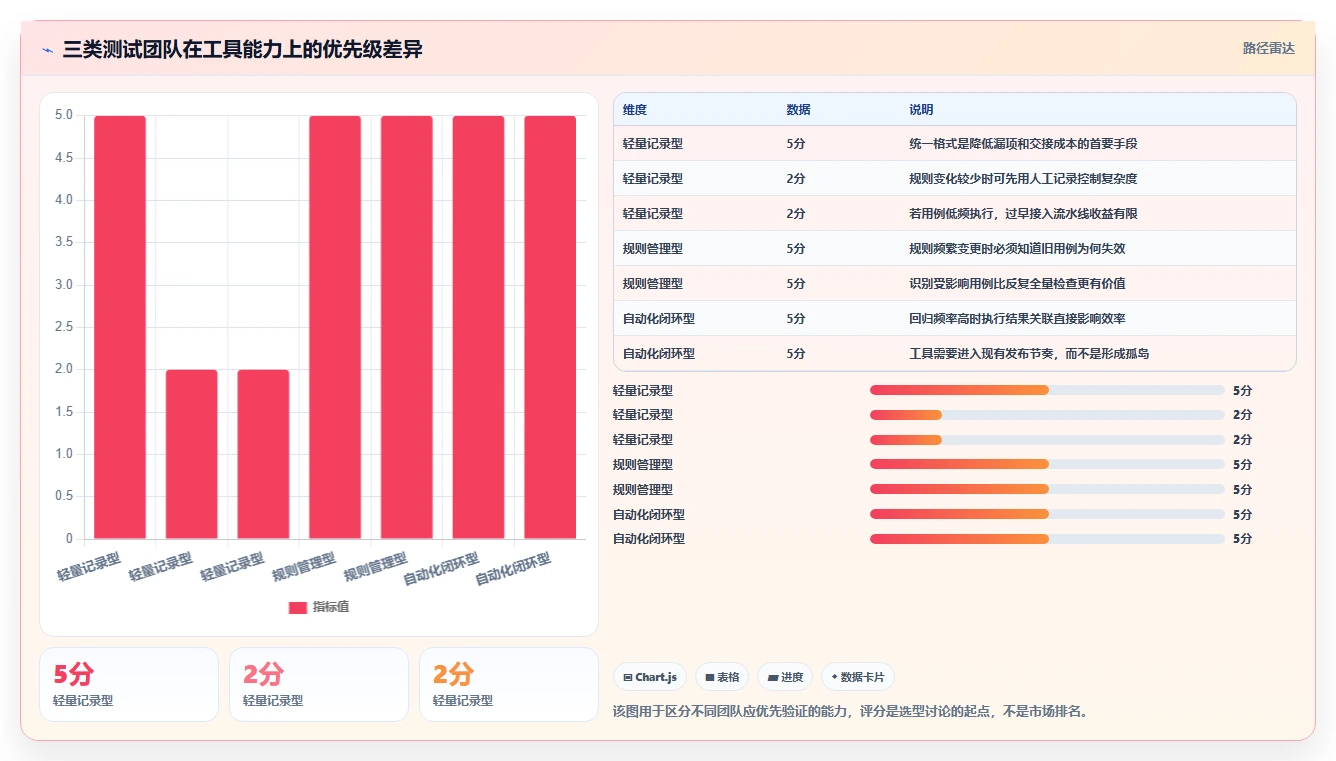1336x761 pixels.
Task: Click the 2.5 y-axis tick label
Action: pyautogui.click(x=64, y=327)
